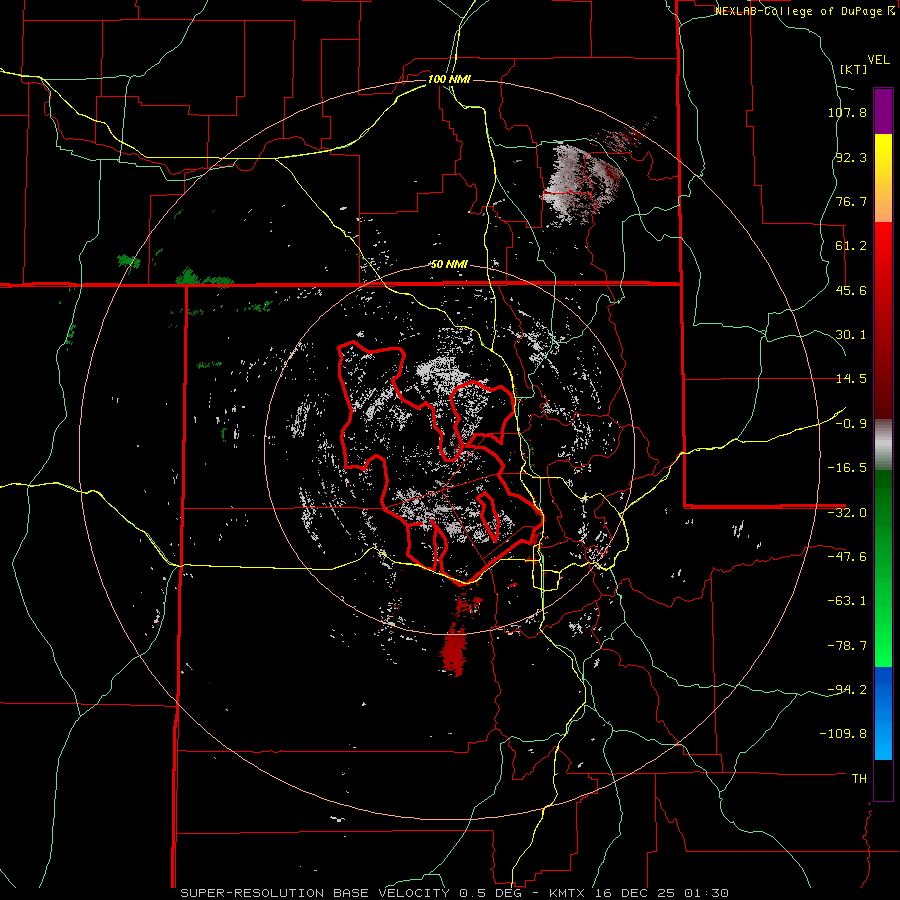Viewport: 900px width, 900px height.
Task: Select the -94.2 scale value
Action: tap(847, 690)
